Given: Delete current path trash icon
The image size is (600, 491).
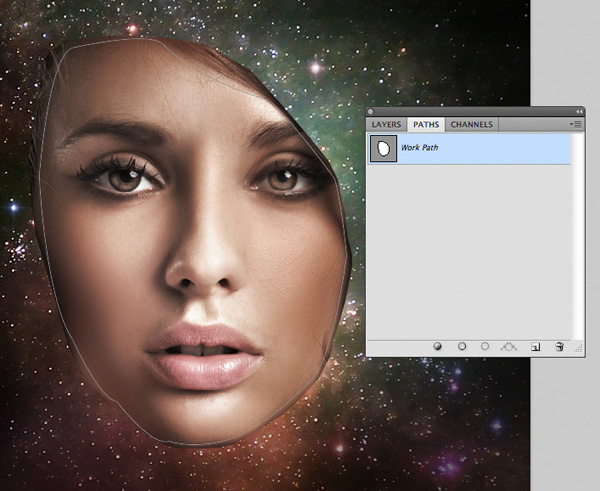Looking at the screenshot, I should click(x=559, y=347).
